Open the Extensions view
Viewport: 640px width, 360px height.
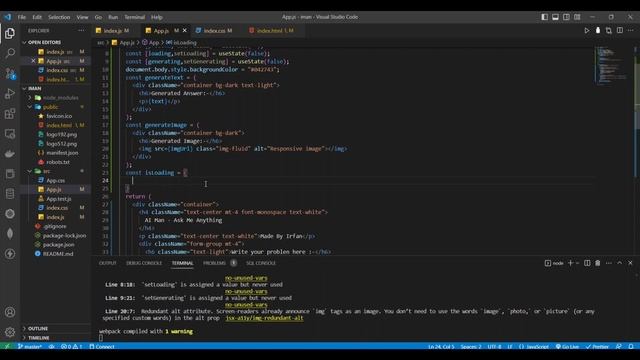pos(10,113)
